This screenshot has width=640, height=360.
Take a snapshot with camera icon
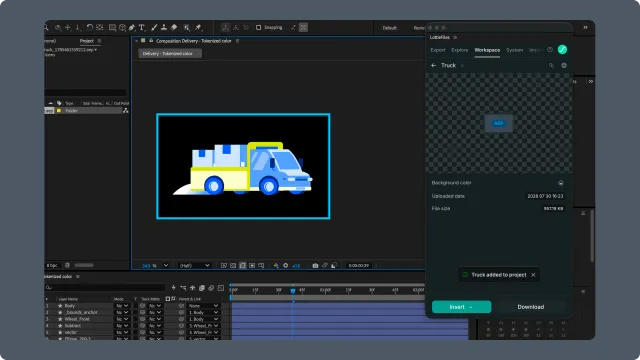[315, 265]
